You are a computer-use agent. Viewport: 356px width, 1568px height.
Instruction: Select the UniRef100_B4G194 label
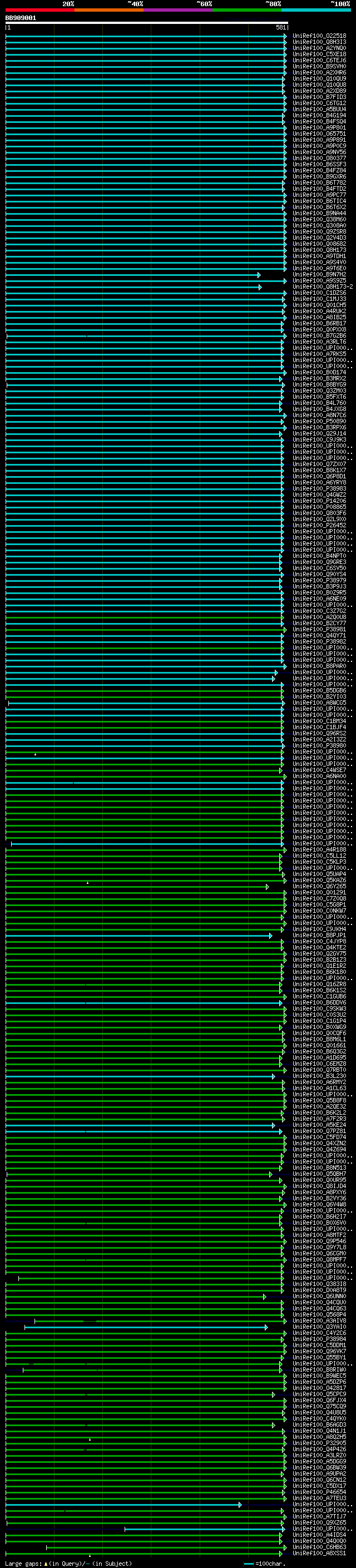click(x=319, y=115)
